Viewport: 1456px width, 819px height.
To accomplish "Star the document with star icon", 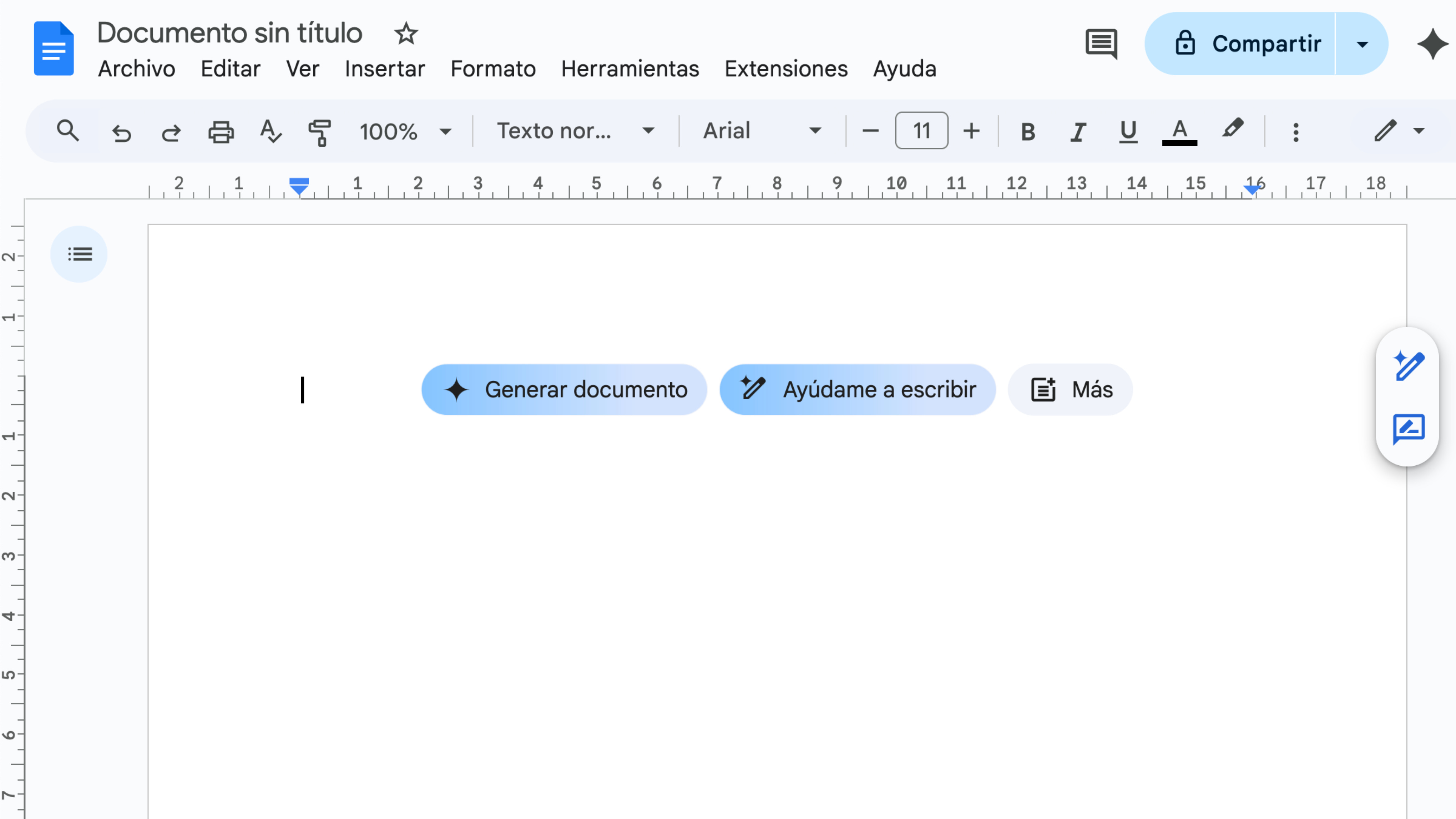I will pyautogui.click(x=406, y=34).
